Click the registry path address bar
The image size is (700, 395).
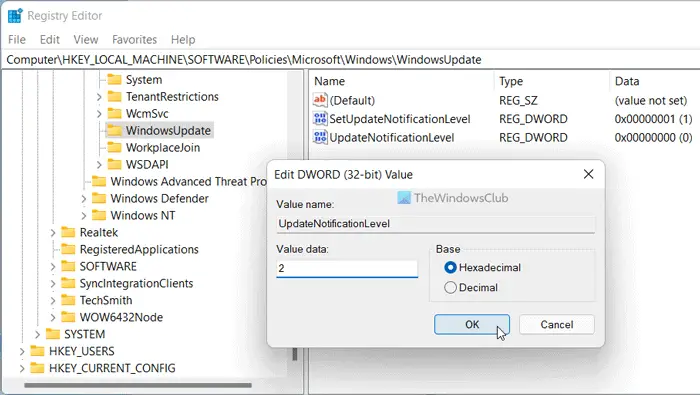pyautogui.click(x=350, y=60)
